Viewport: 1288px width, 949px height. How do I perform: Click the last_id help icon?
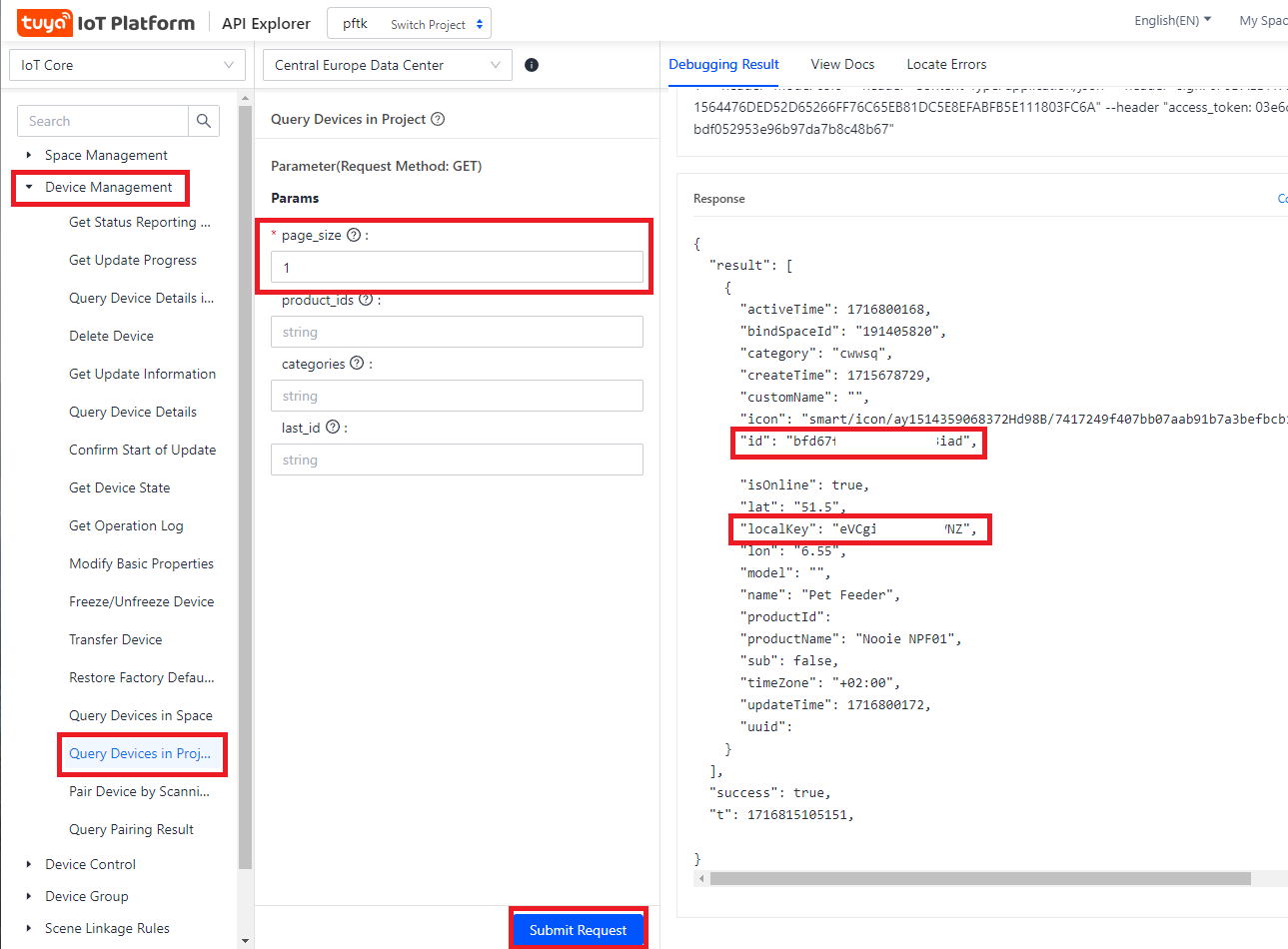(333, 428)
